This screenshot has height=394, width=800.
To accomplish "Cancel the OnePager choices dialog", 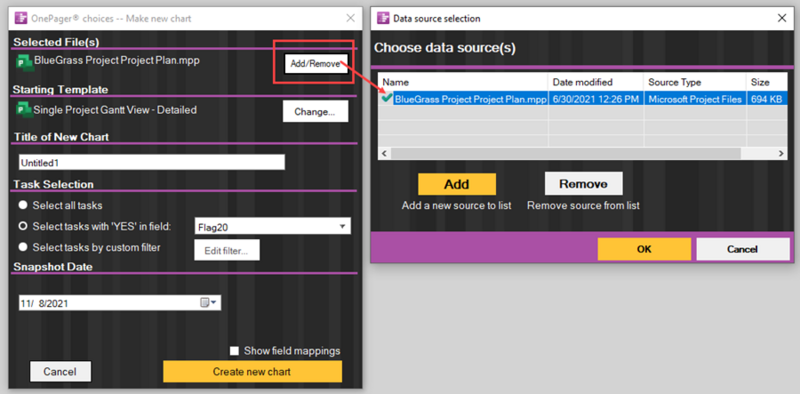I will tap(60, 372).
